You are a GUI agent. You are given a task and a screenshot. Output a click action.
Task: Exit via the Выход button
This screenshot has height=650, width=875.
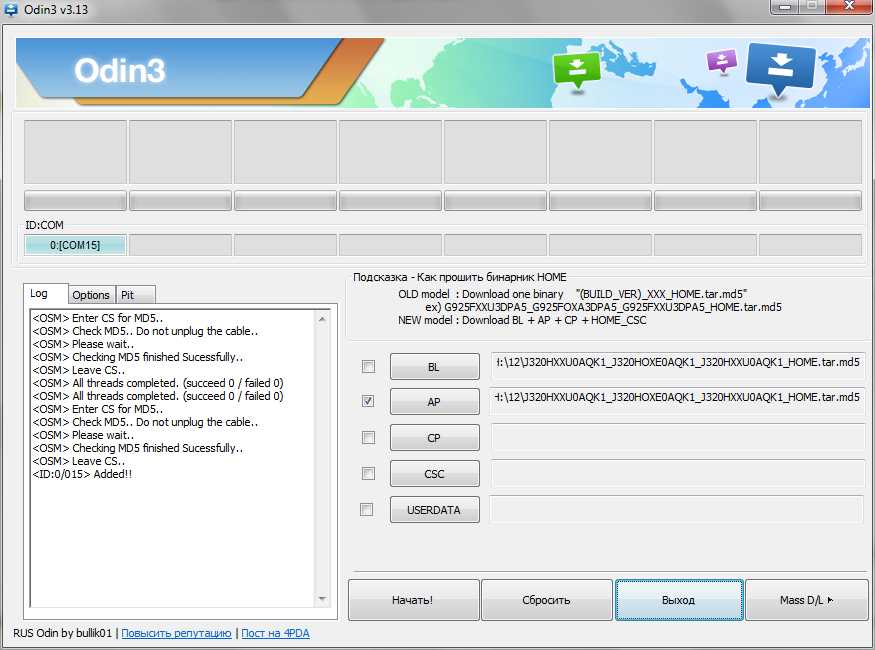click(679, 600)
